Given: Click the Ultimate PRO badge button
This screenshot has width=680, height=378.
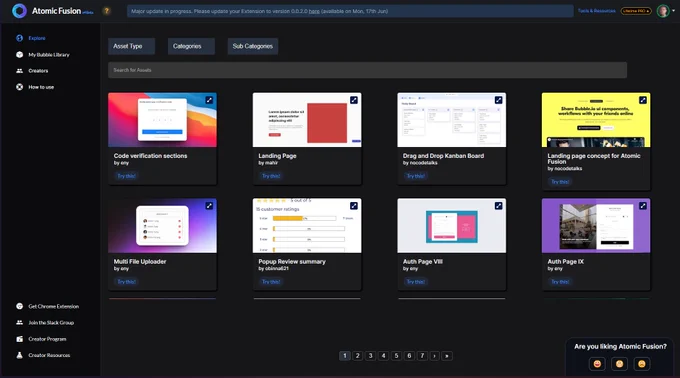Looking at the screenshot, I should [x=636, y=11].
